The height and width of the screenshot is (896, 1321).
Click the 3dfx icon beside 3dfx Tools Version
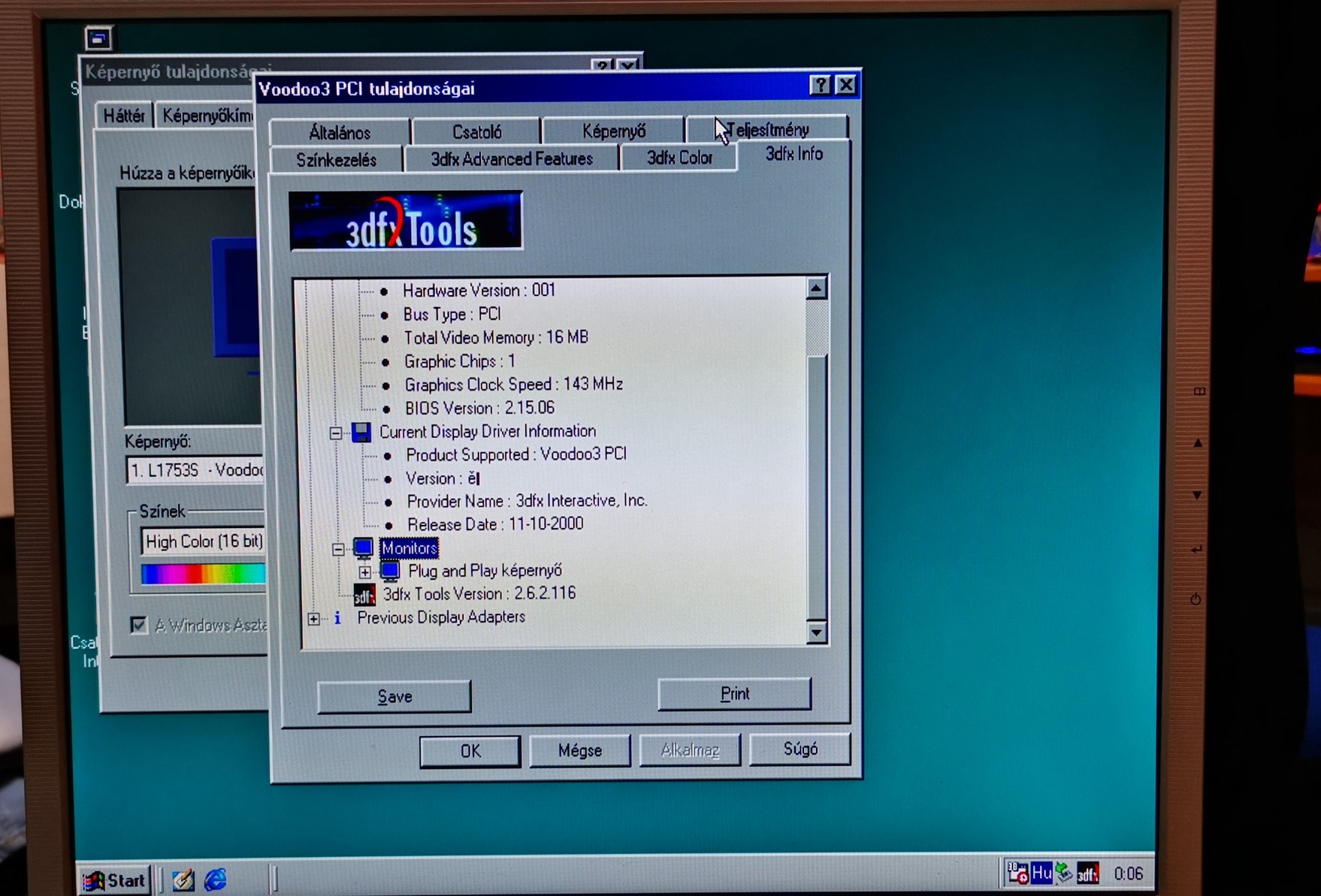pyautogui.click(x=364, y=596)
